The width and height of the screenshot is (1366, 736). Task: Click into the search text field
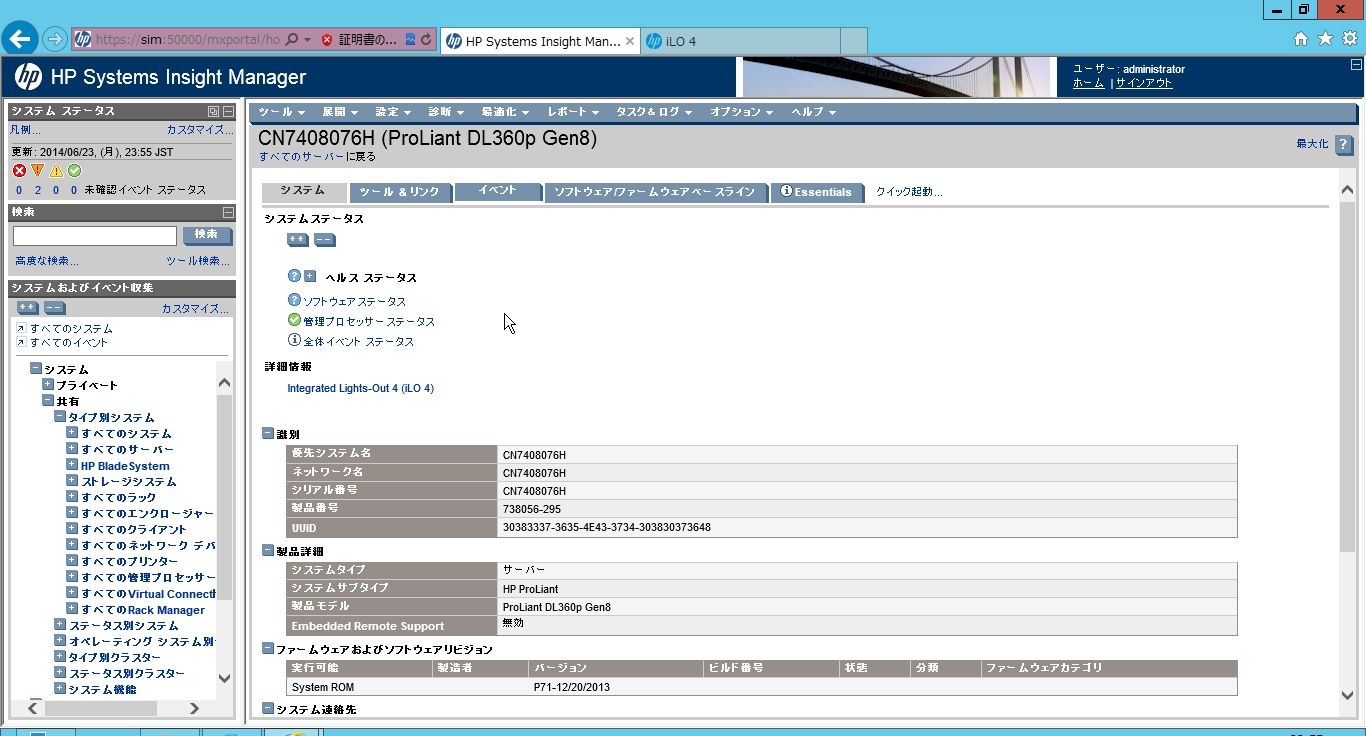click(x=95, y=236)
